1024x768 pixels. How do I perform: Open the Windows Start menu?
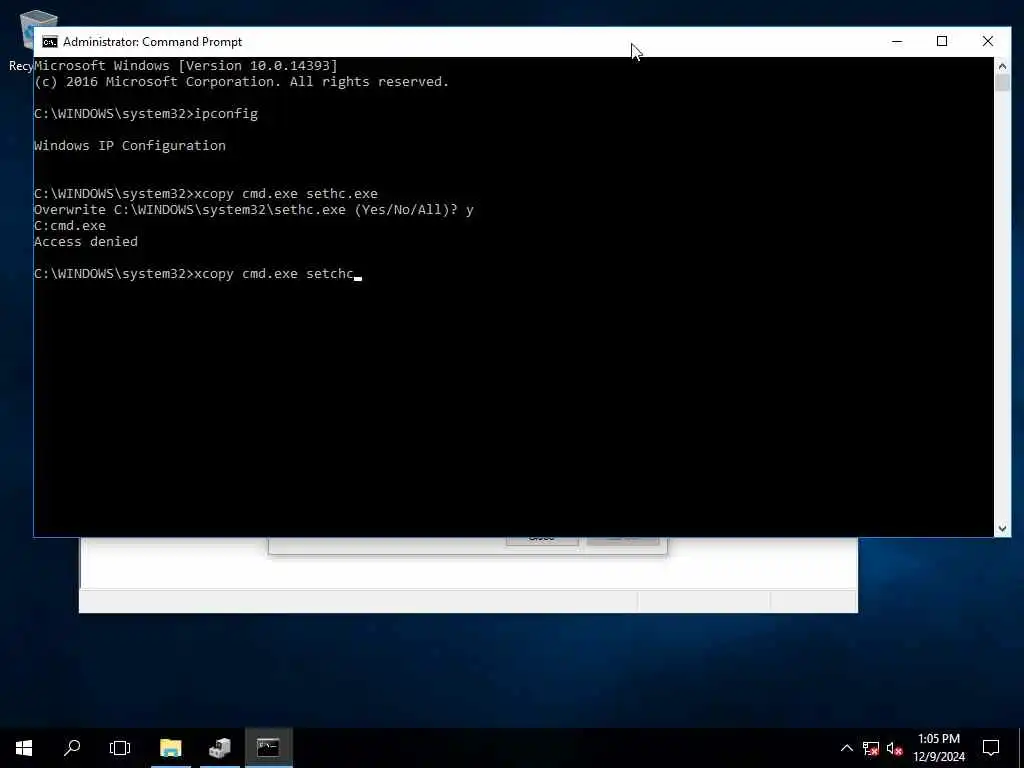click(24, 748)
